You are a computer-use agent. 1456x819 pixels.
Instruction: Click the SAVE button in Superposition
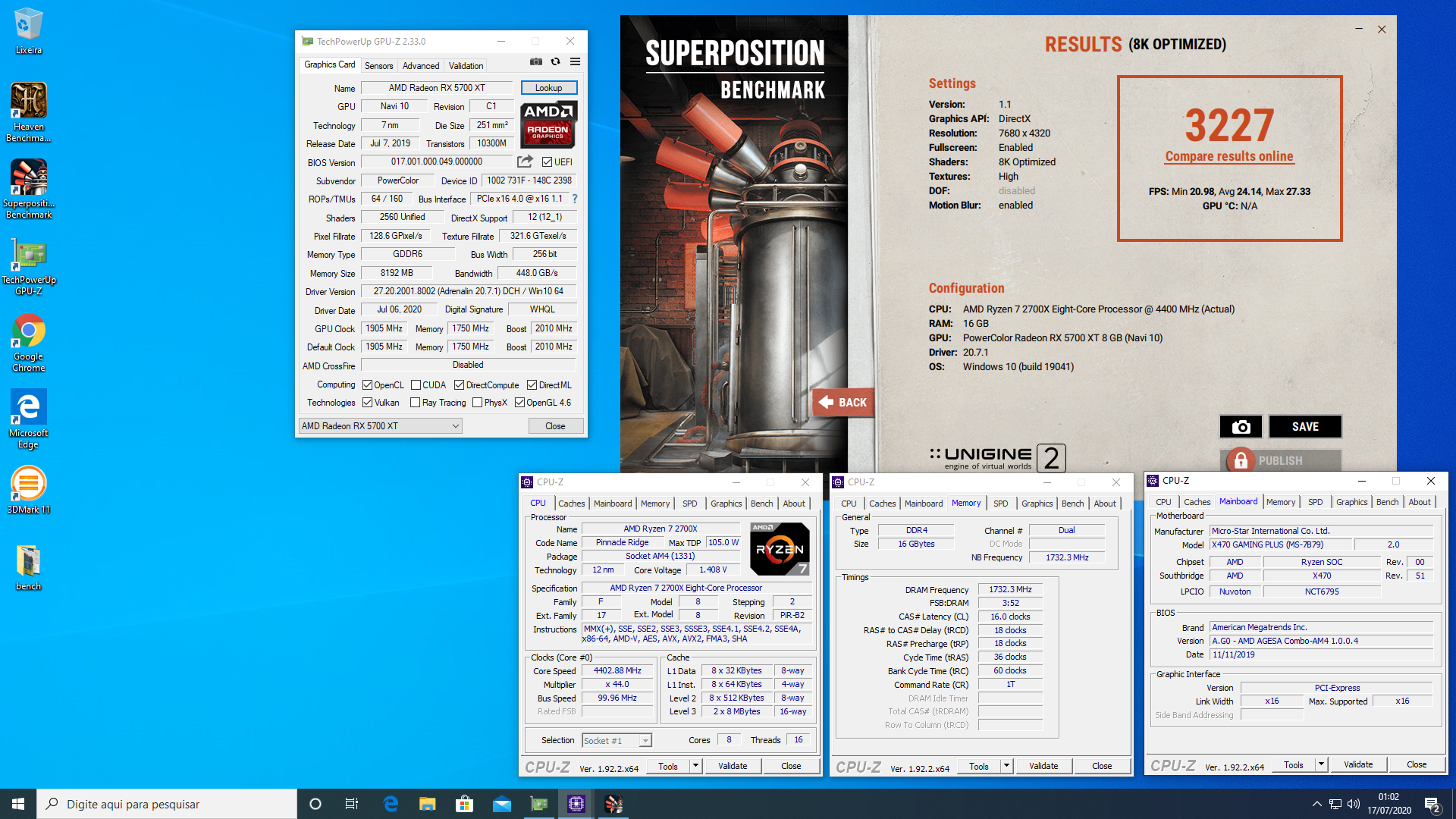click(1305, 426)
